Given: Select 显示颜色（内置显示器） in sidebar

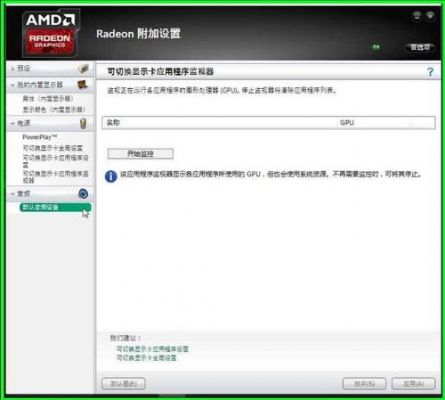Looking at the screenshot, I should pos(54,109).
